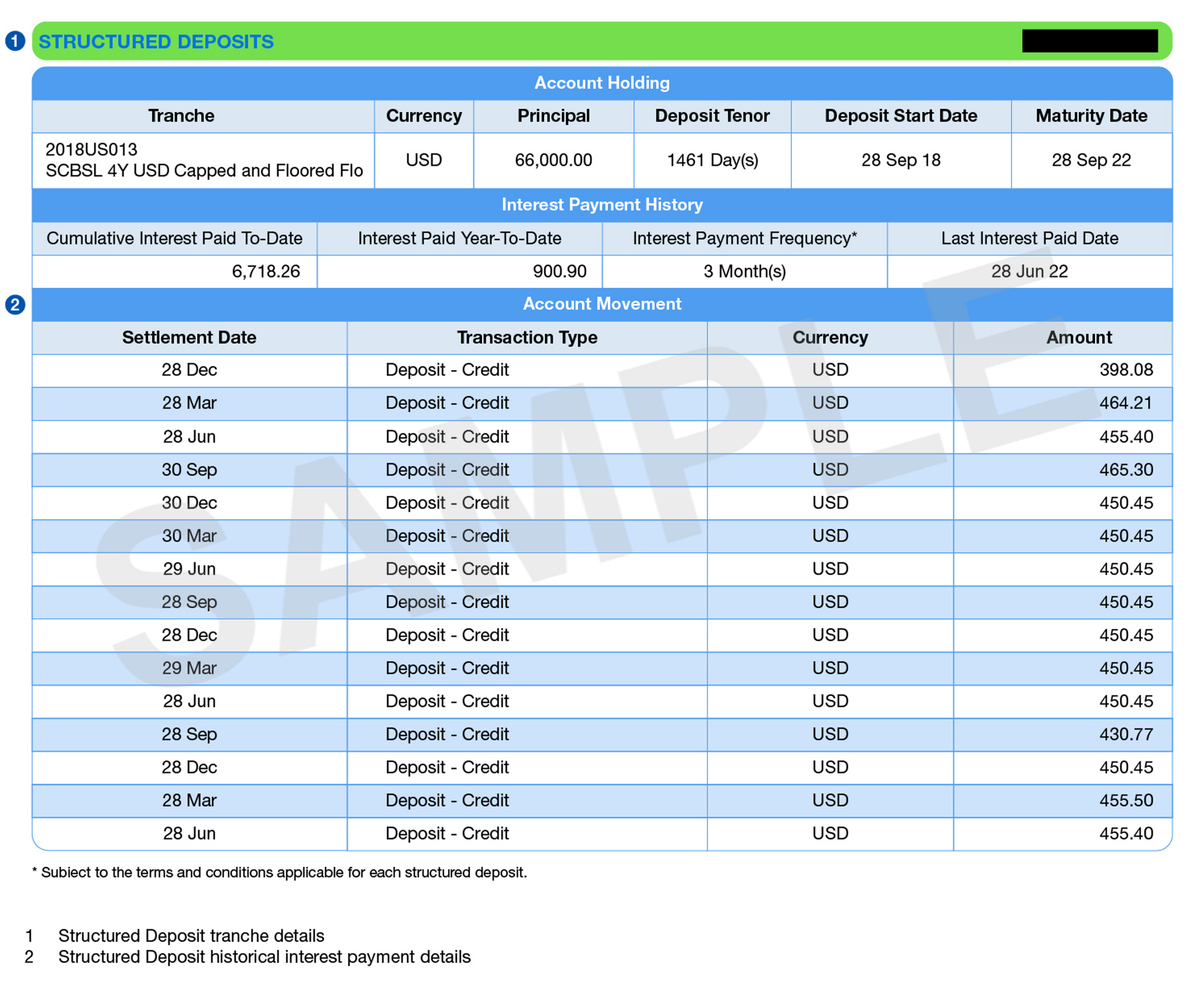Select settlement date 30 Mar
The image size is (1195, 1008).
(189, 536)
